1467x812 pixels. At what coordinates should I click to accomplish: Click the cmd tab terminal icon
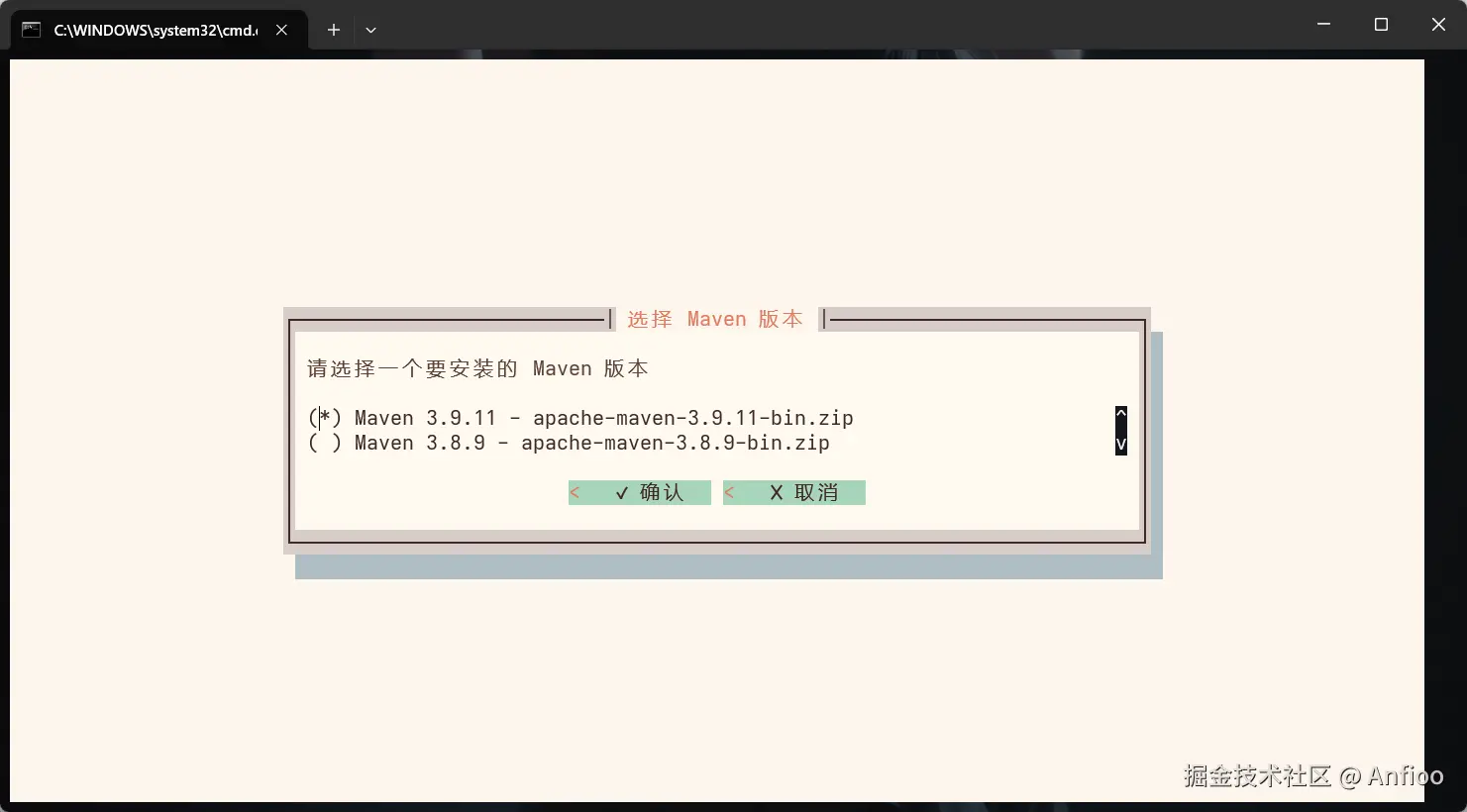coord(32,30)
